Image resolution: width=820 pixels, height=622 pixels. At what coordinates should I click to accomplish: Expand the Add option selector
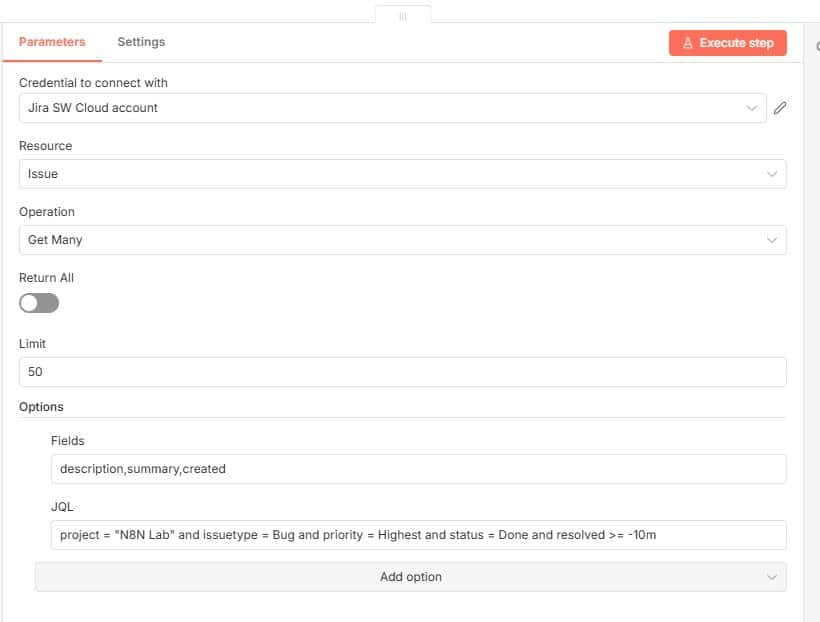410,577
